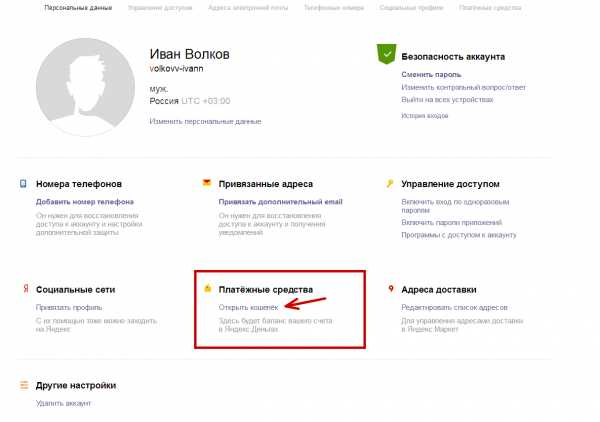Click the Платёжные средства section heading

(x=266, y=290)
